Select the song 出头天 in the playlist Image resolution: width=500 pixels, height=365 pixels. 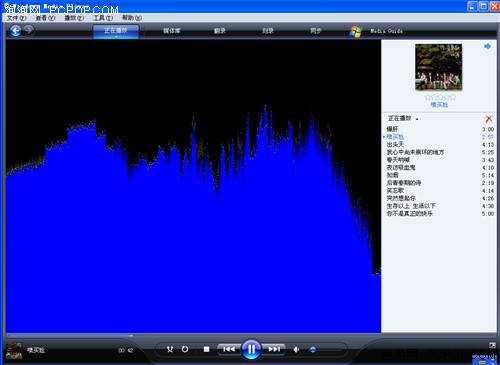point(395,144)
